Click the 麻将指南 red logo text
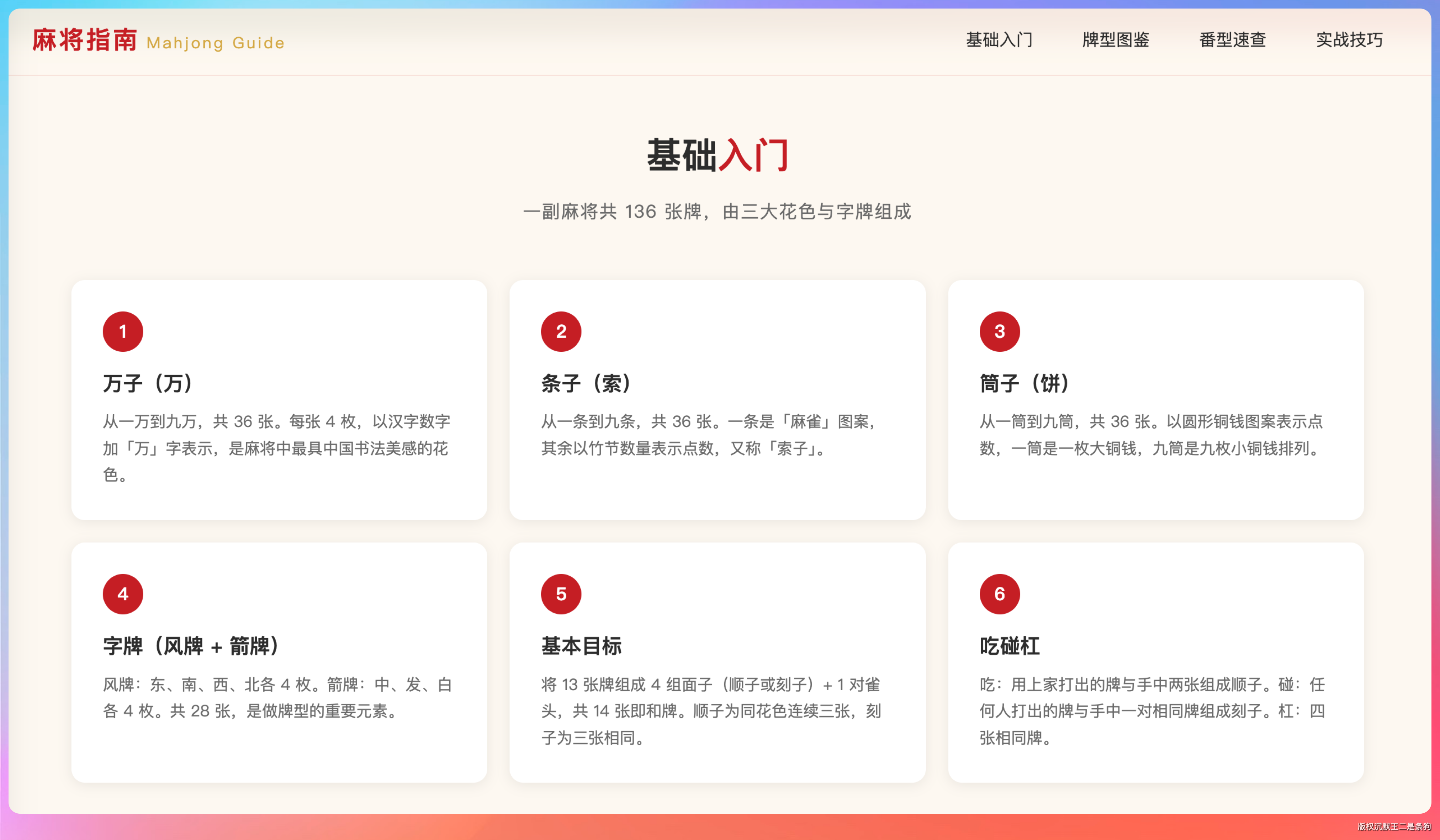The height and width of the screenshot is (840, 1440). click(x=85, y=41)
